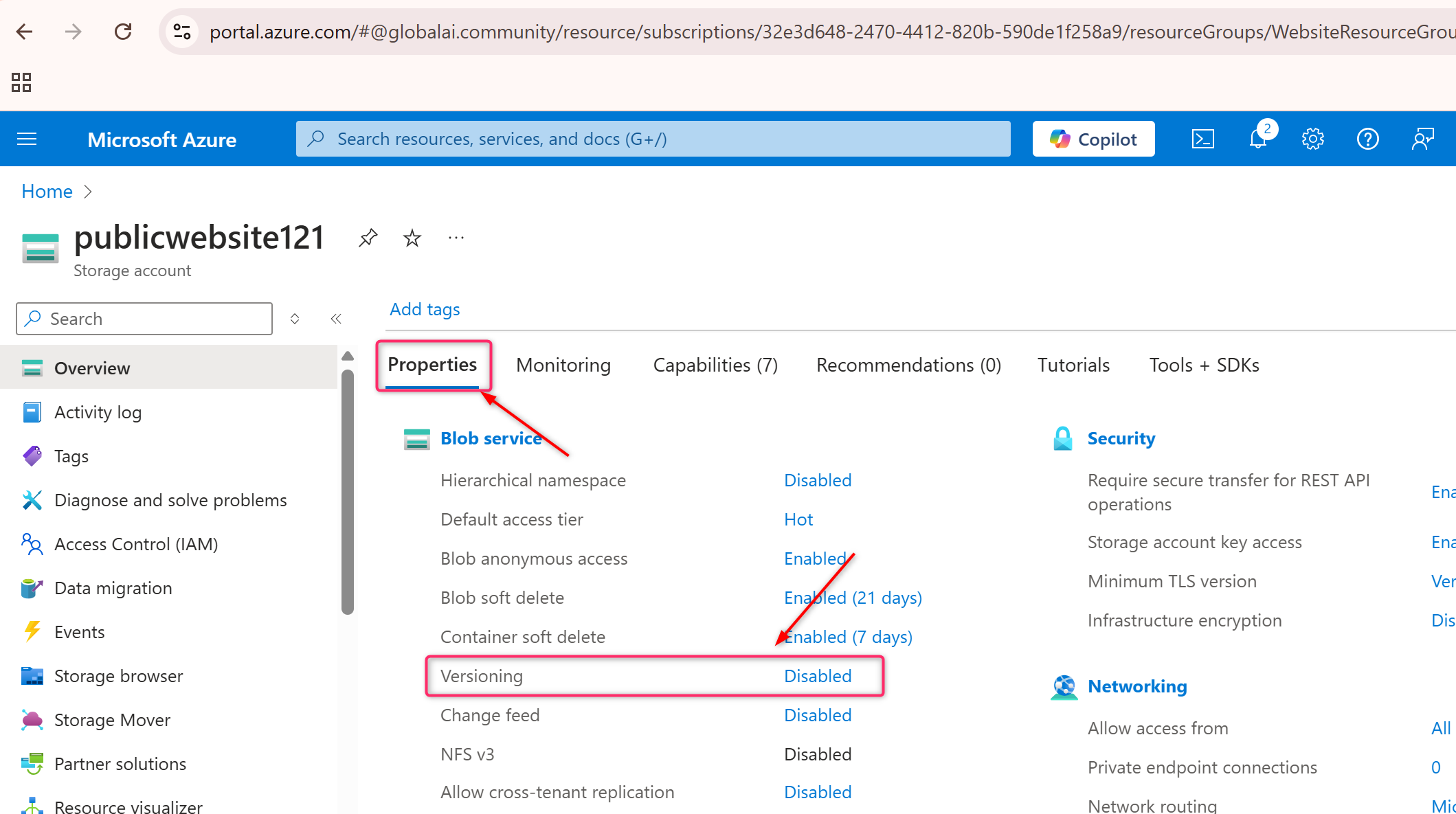Open the help question mark icon
Viewport: 1456px width, 814px height.
pos(1368,139)
